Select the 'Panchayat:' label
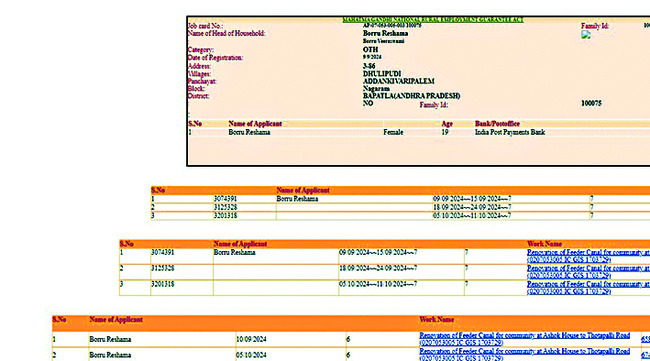Screen dimensions: 650x361 [x=202, y=81]
